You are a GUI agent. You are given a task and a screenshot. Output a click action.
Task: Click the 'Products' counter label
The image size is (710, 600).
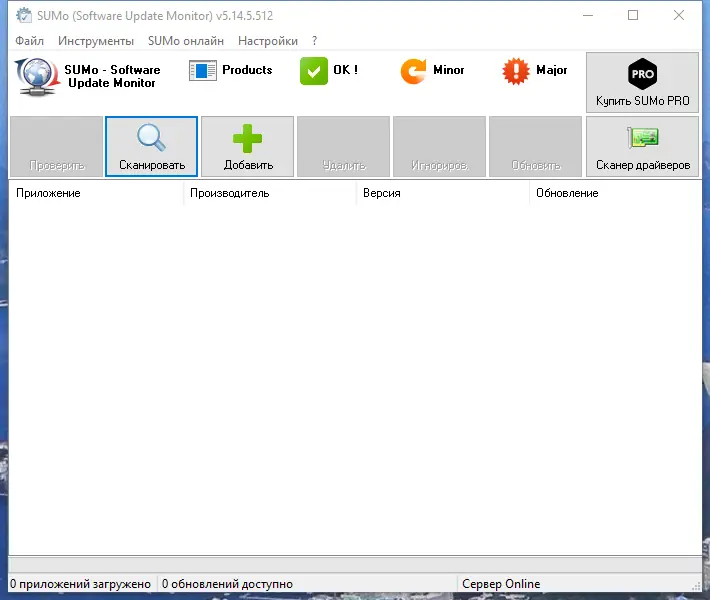[x=247, y=70]
